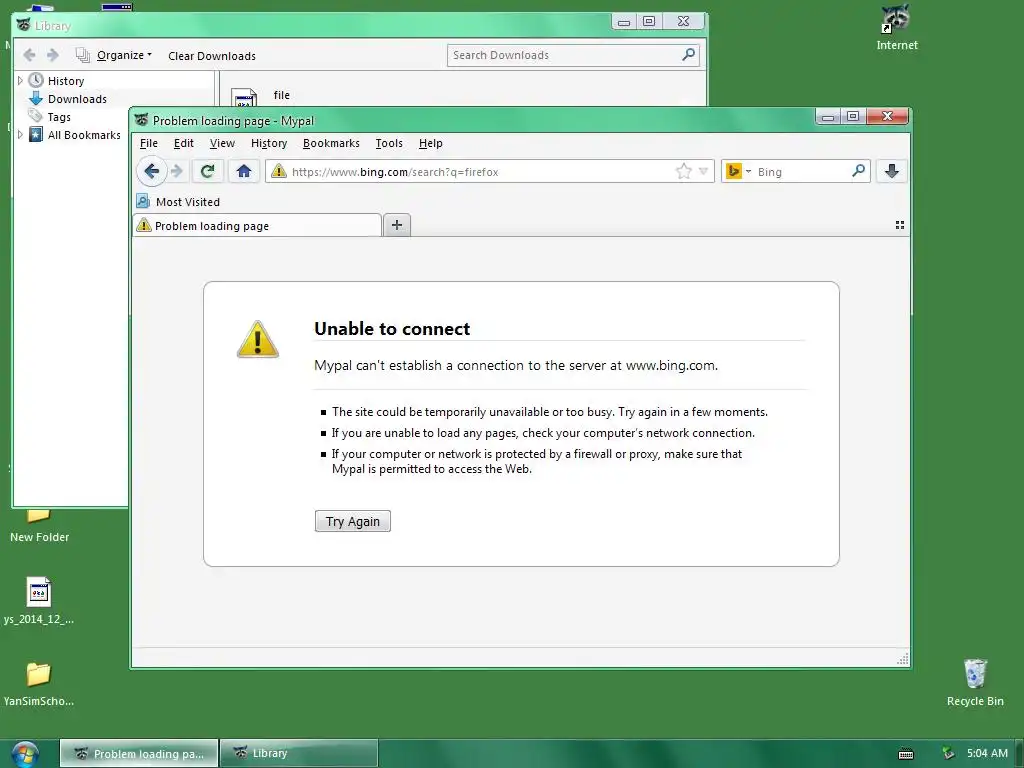Click the Mypal raccoon icon in title bar
This screenshot has width=1024, height=768.
pyautogui.click(x=141, y=120)
